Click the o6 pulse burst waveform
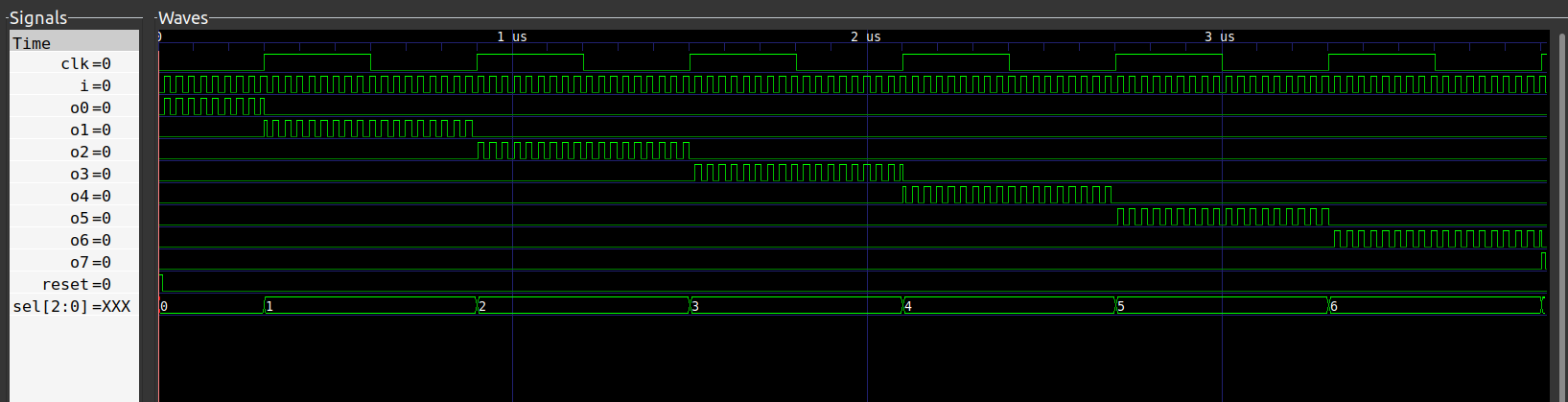 1438,239
